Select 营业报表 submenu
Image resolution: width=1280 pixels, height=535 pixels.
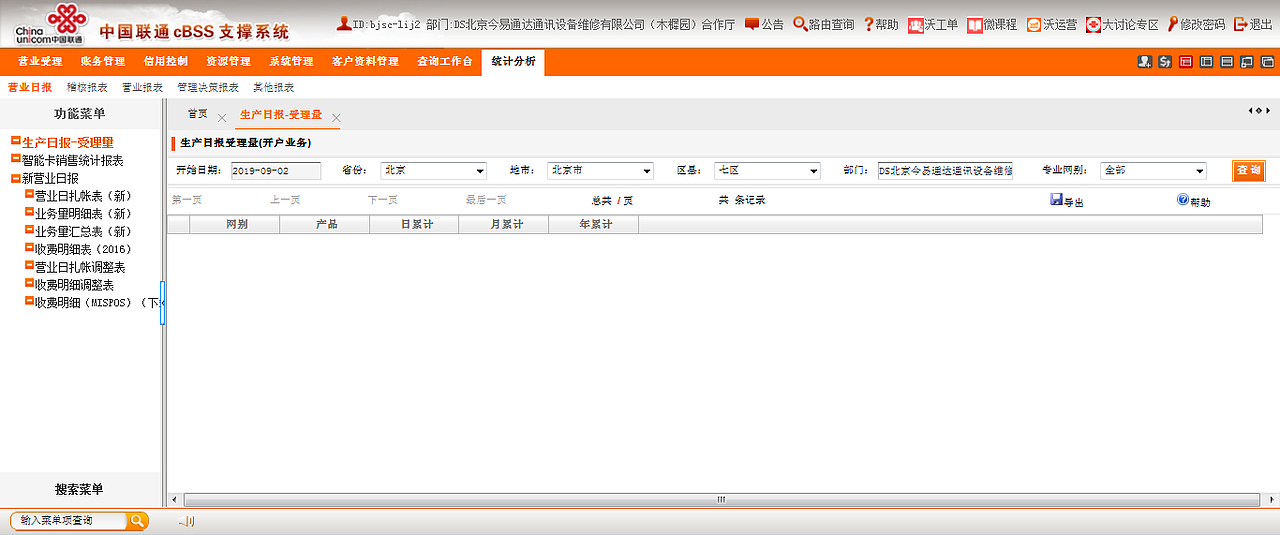[142, 88]
